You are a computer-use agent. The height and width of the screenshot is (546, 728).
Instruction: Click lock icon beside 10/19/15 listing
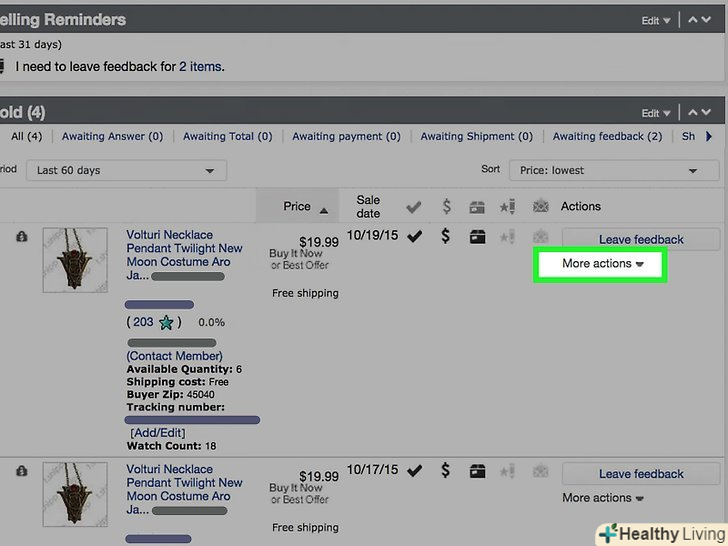(21, 237)
